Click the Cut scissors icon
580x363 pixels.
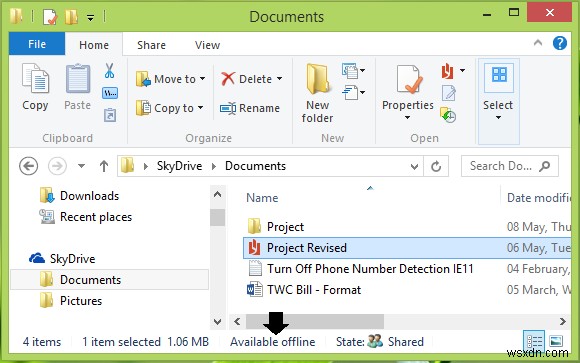point(109,70)
